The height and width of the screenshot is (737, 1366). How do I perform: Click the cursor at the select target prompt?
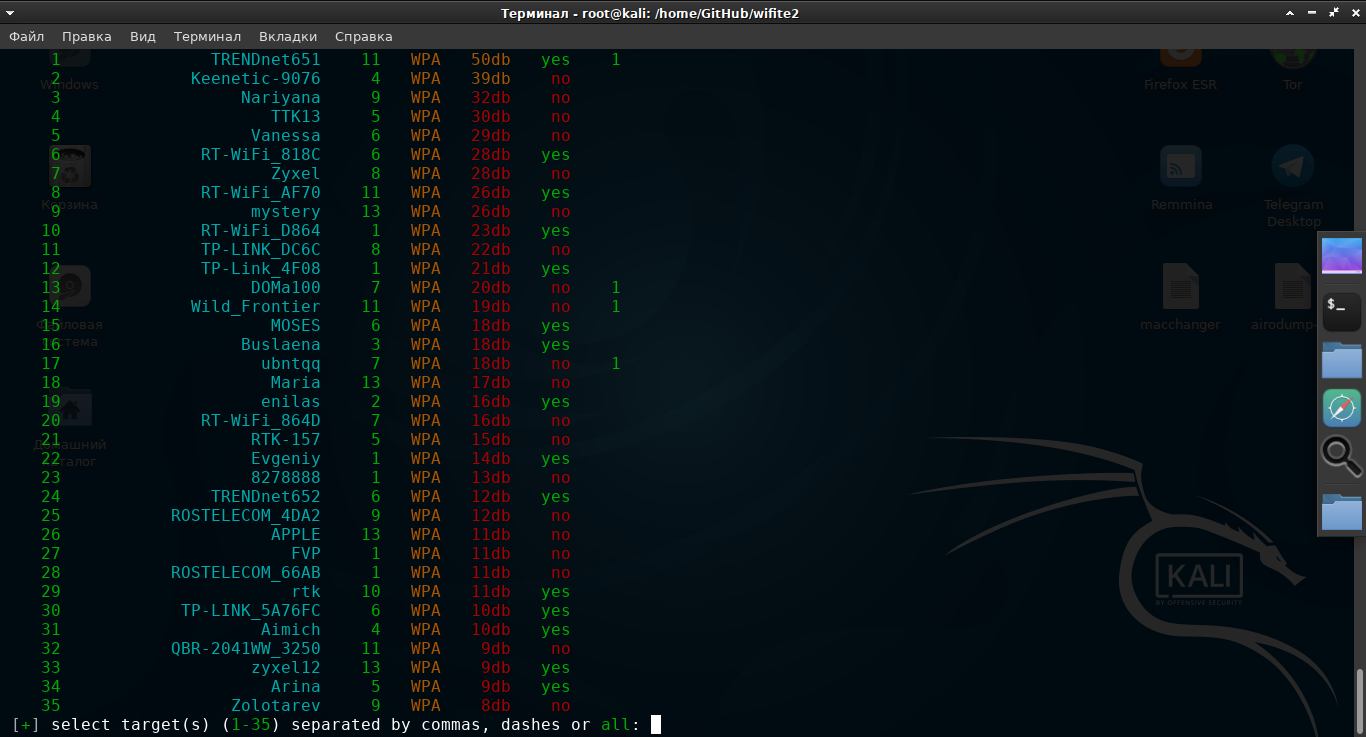[656, 725]
